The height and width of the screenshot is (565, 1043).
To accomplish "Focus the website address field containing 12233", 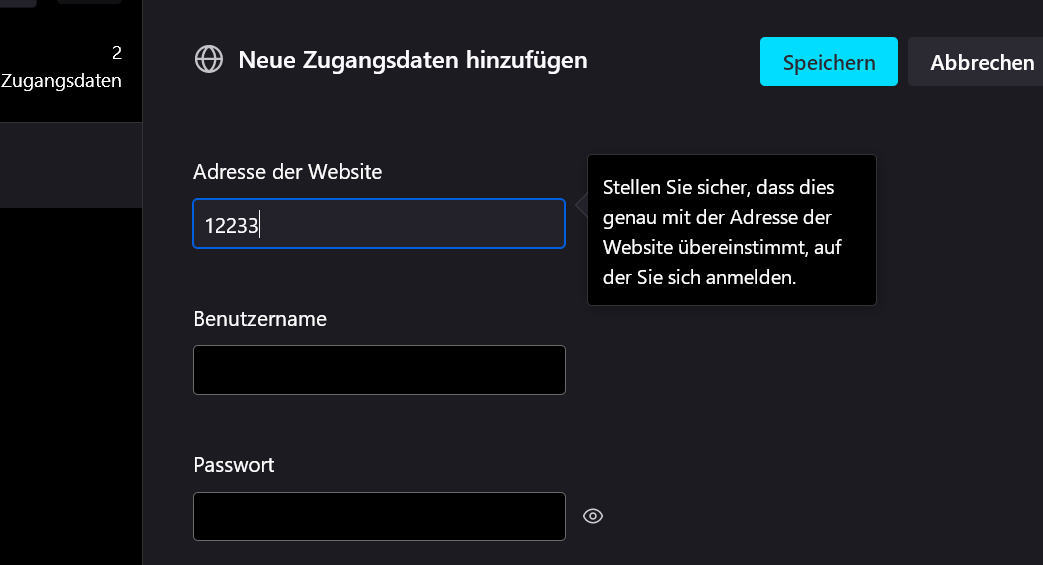I will 378,224.
